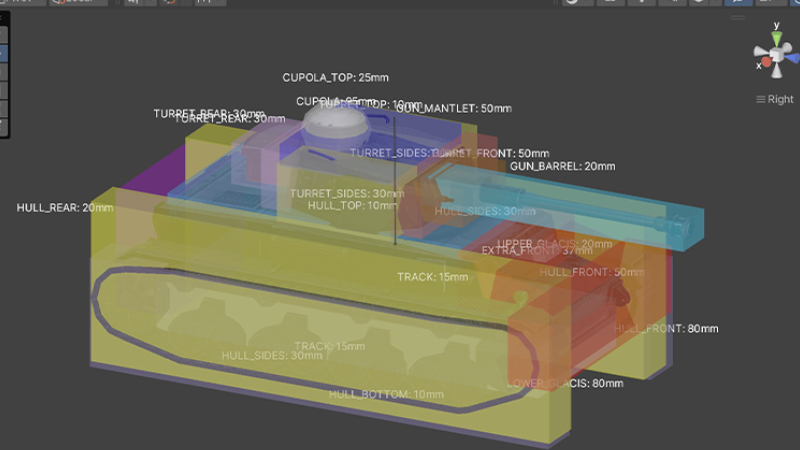
Task: Click the blue Z axis cone on gizmo
Action: pos(792,58)
